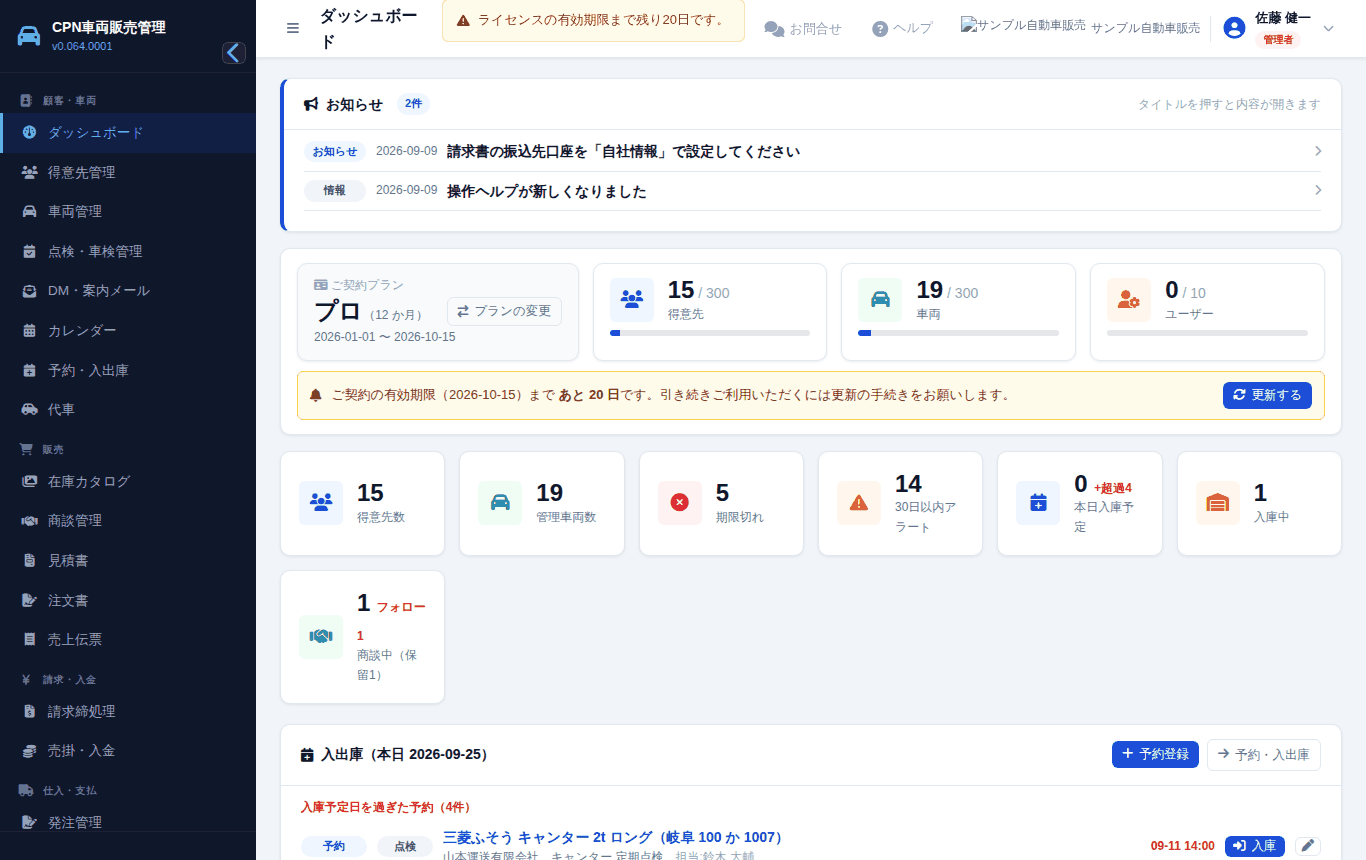Click the CPN car logo icon
The height and width of the screenshot is (860, 1366).
30,36
